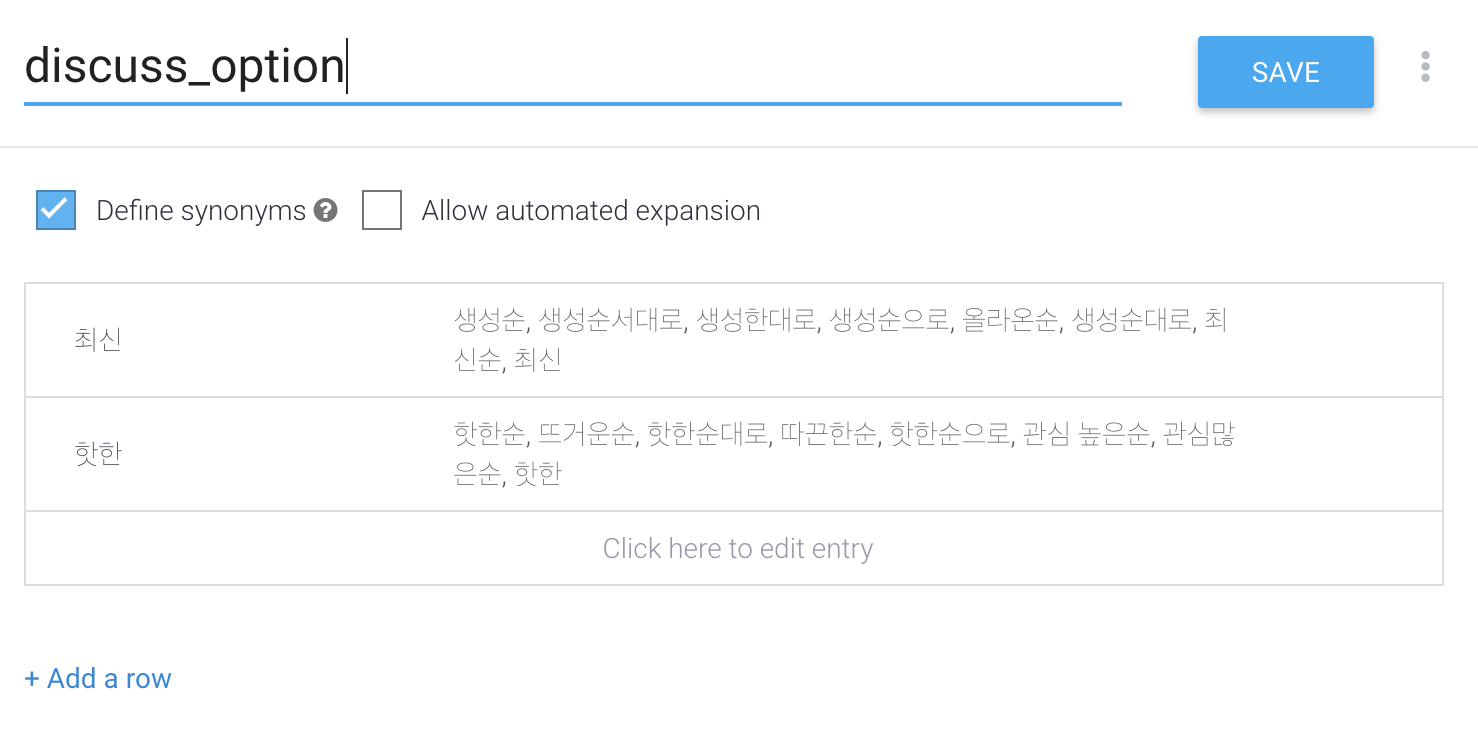Select the 생성순으로 synonym
The height and width of the screenshot is (746, 1478).
pyautogui.click(x=889, y=321)
